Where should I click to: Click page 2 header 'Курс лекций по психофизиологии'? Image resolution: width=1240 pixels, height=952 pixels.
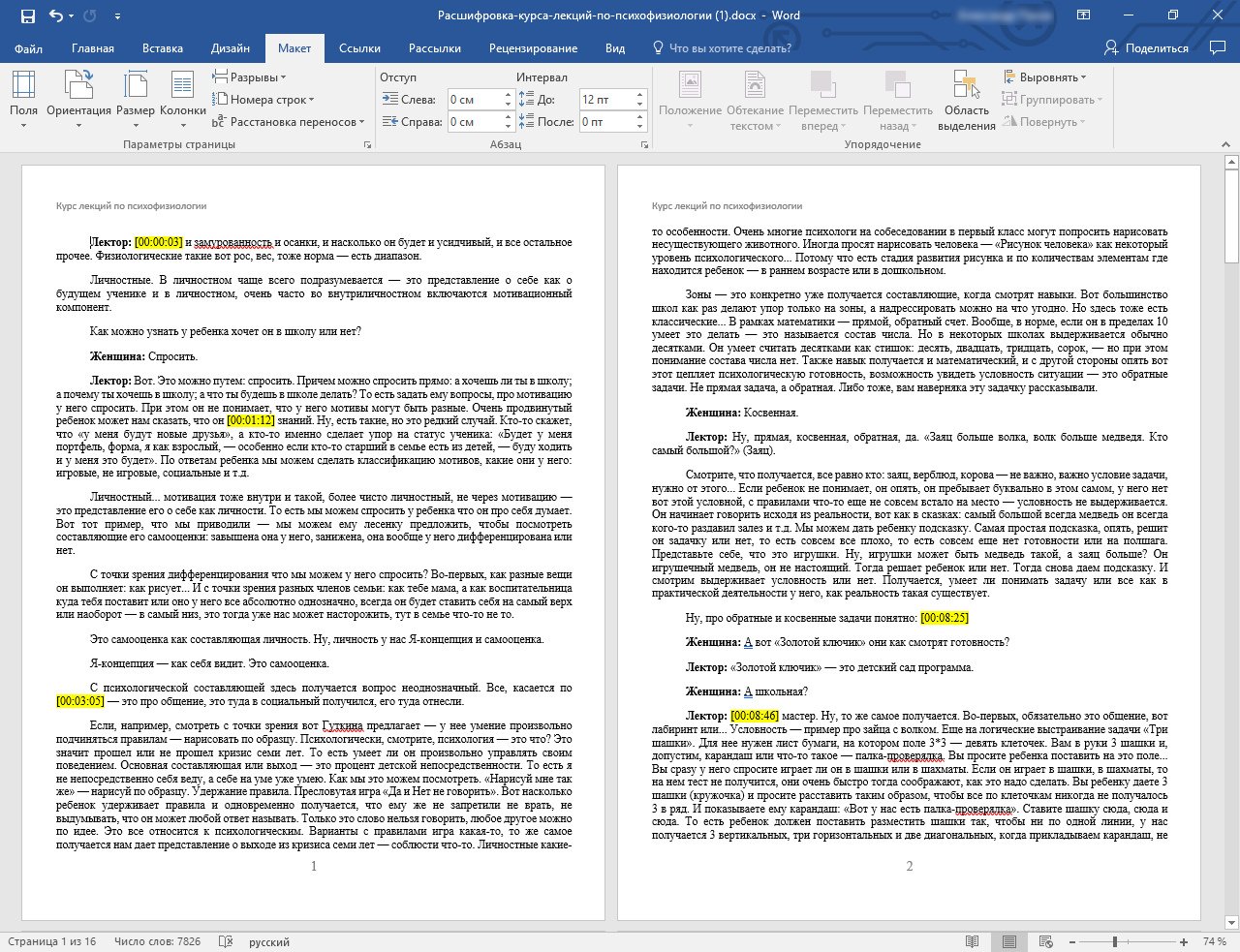click(x=727, y=206)
